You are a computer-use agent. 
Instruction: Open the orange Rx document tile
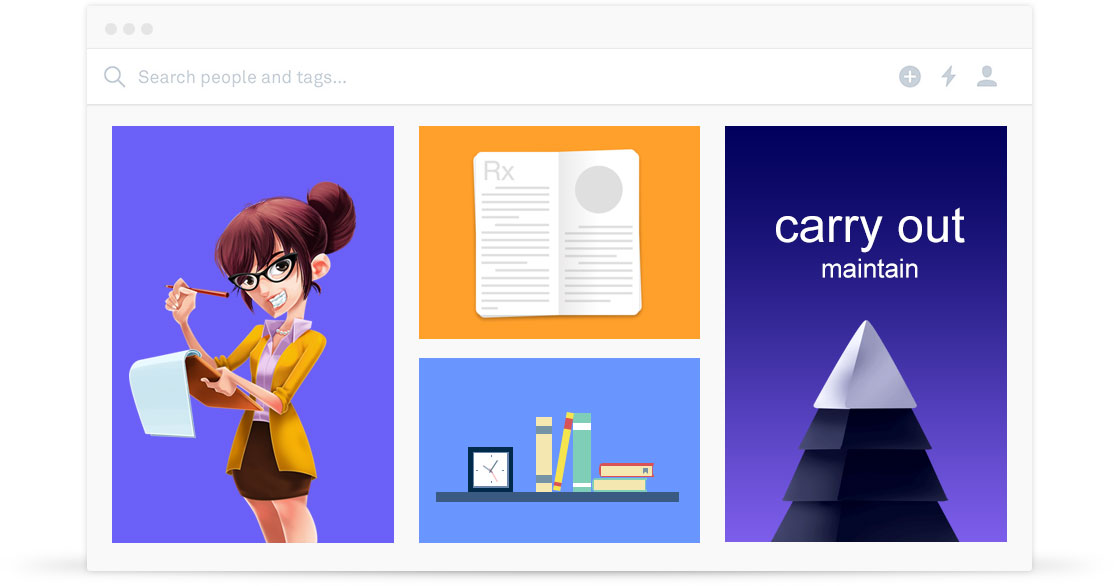point(559,232)
